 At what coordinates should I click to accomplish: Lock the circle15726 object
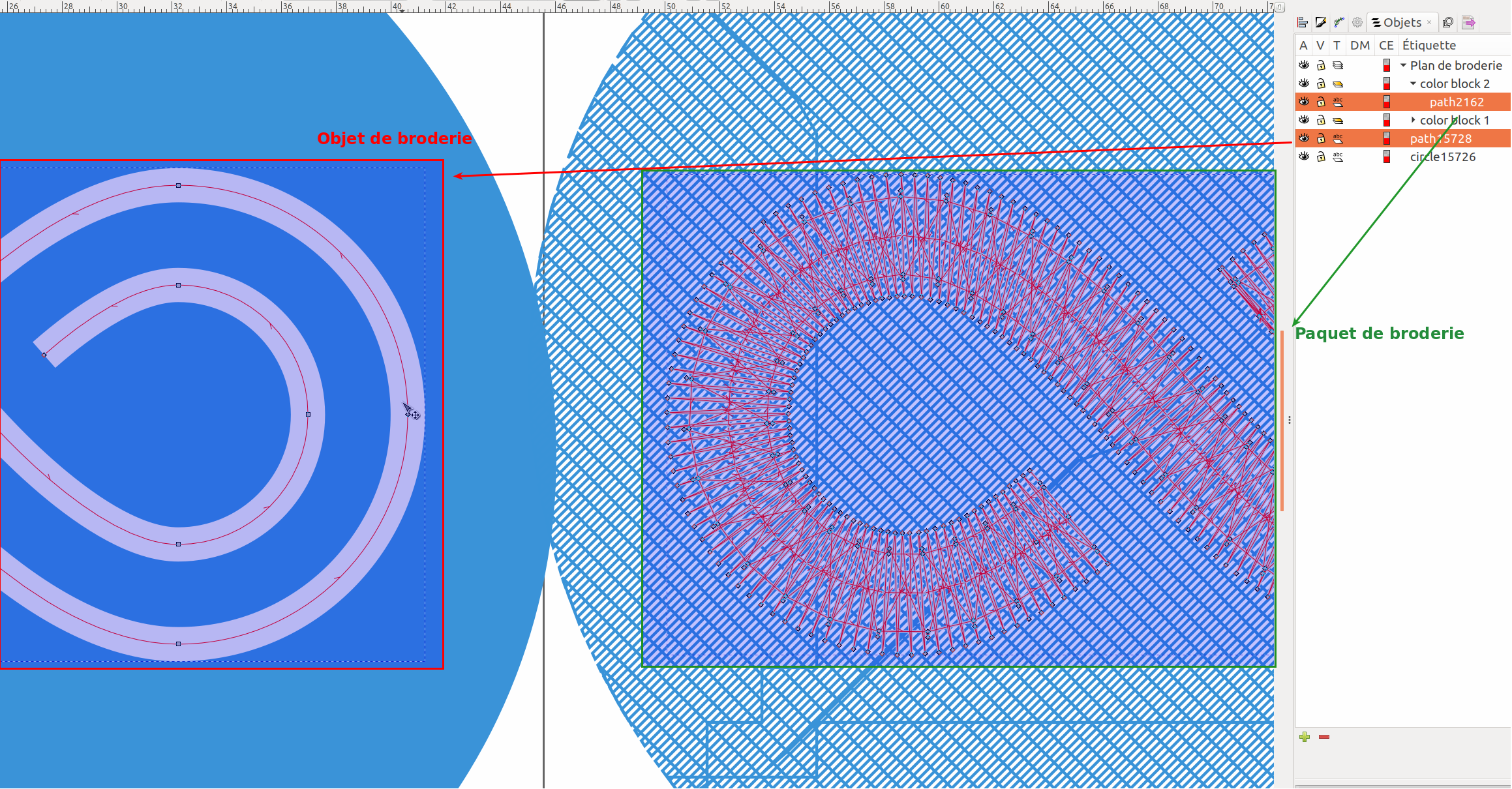pyautogui.click(x=1321, y=156)
